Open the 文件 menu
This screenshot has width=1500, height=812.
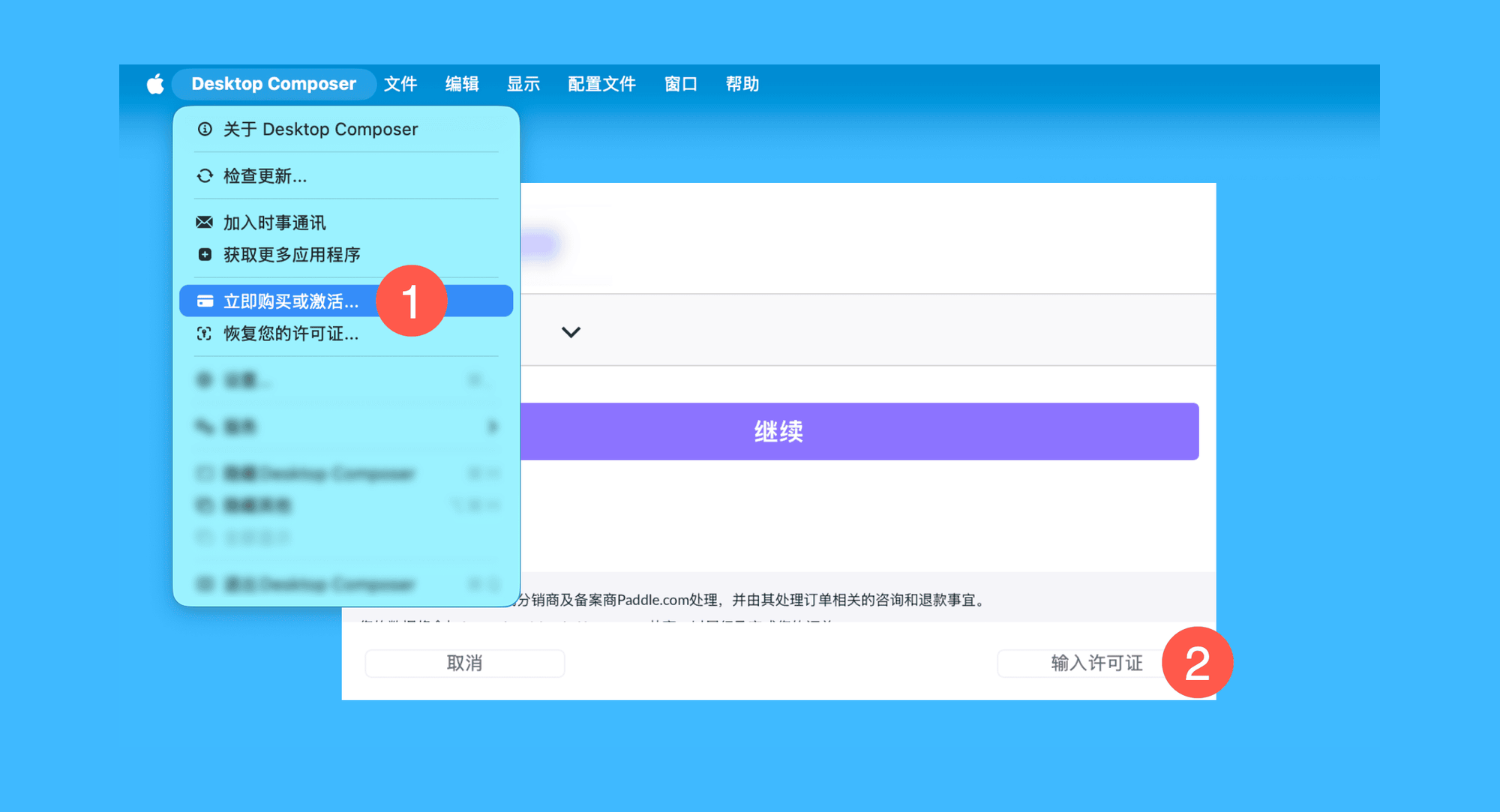pos(400,84)
